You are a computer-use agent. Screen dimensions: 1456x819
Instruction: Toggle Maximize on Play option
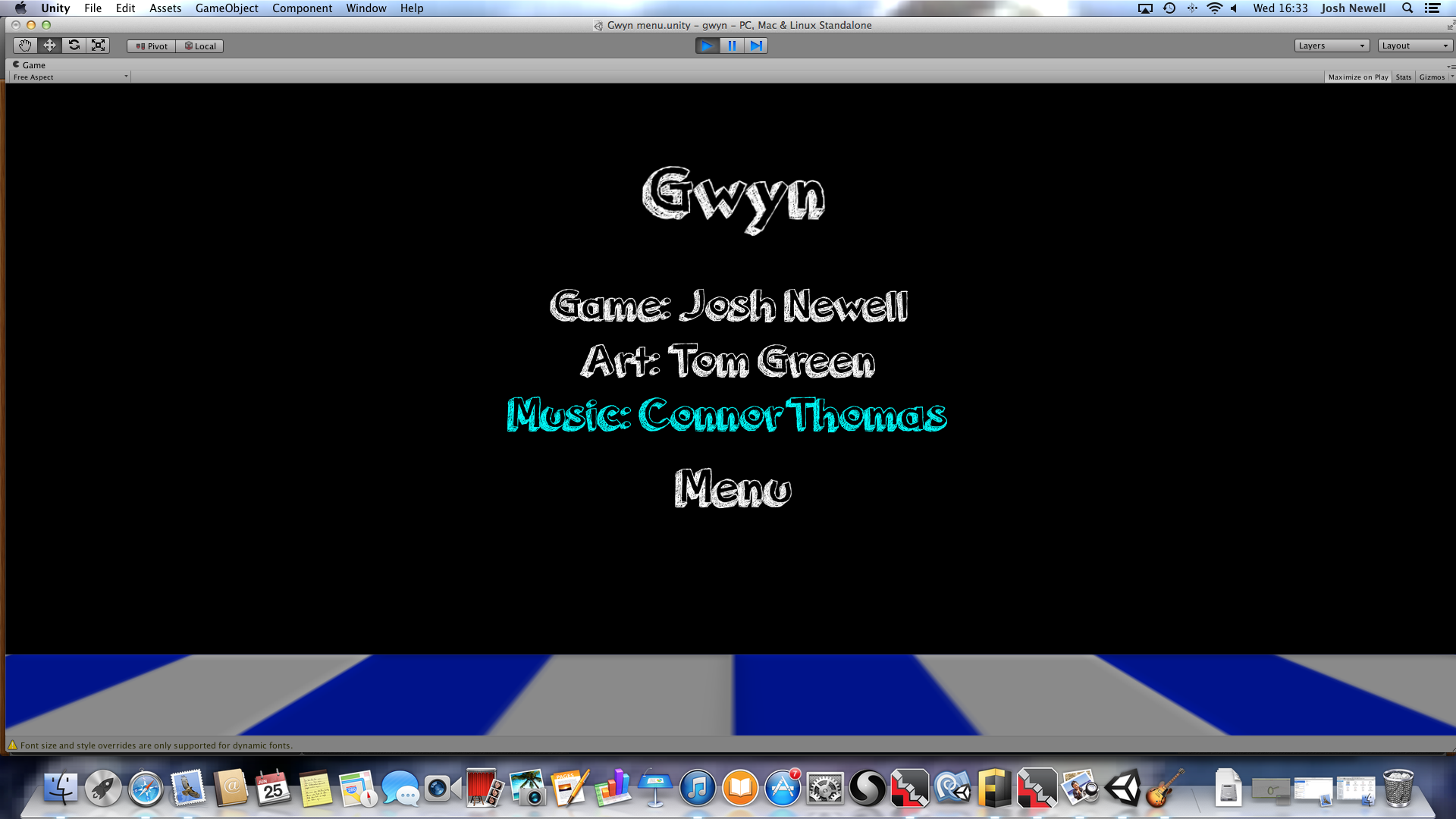coord(1357,77)
